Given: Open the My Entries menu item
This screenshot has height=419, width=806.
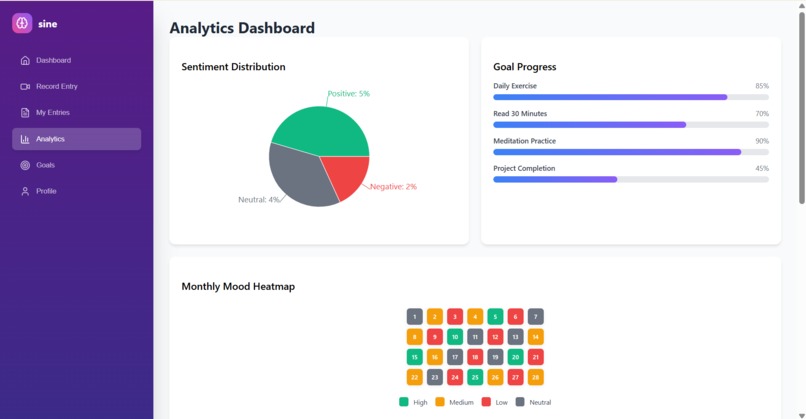Looking at the screenshot, I should tap(77, 113).
